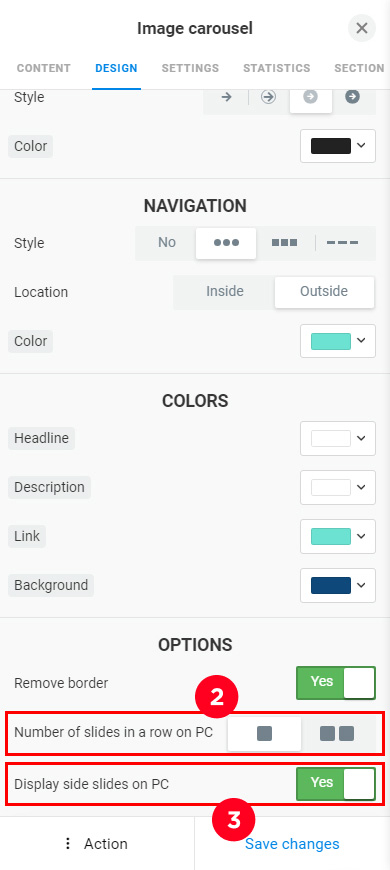Pick the dark filled circle arrow style

coord(353,97)
